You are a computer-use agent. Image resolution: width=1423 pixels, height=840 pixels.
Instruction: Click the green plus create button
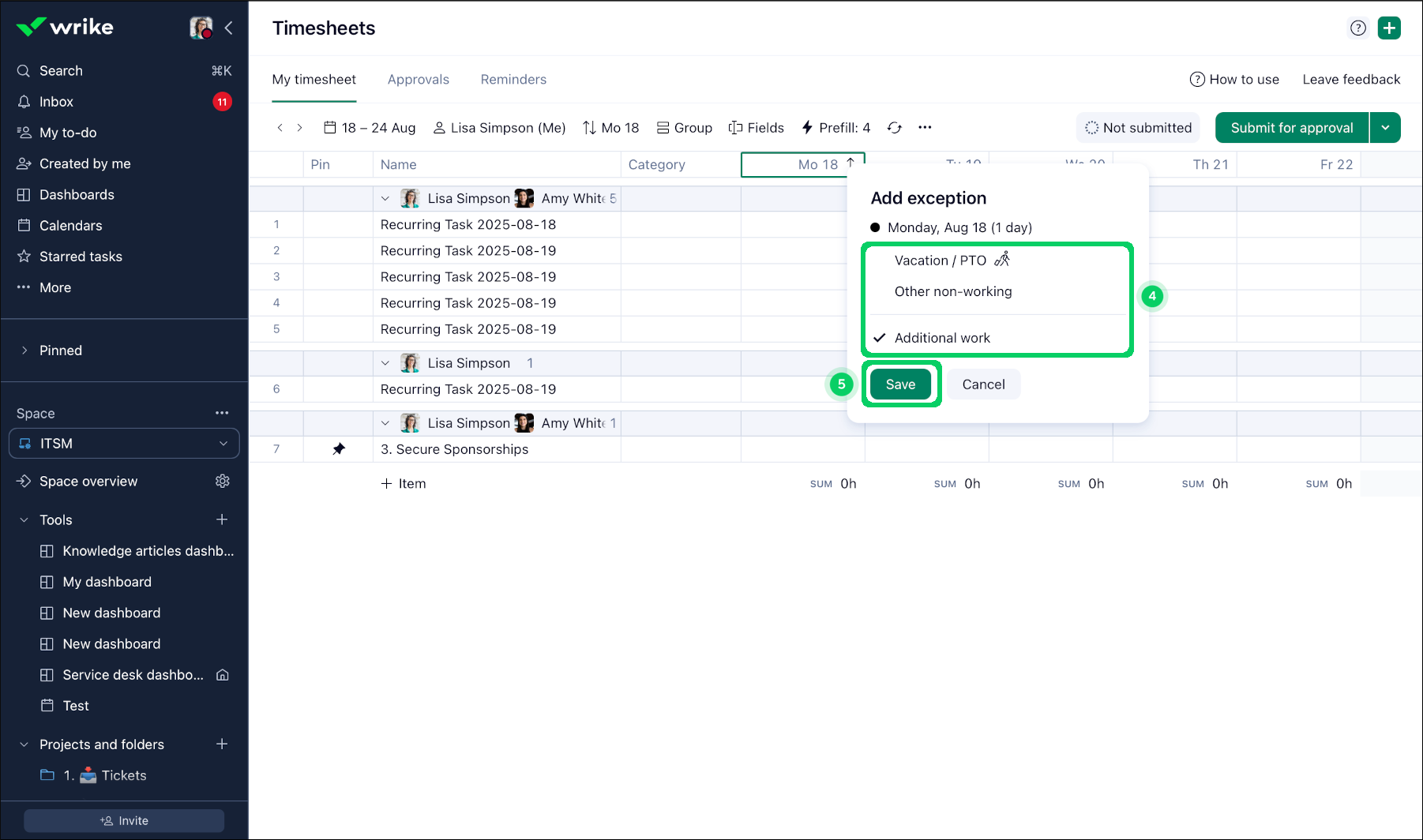point(1389,28)
